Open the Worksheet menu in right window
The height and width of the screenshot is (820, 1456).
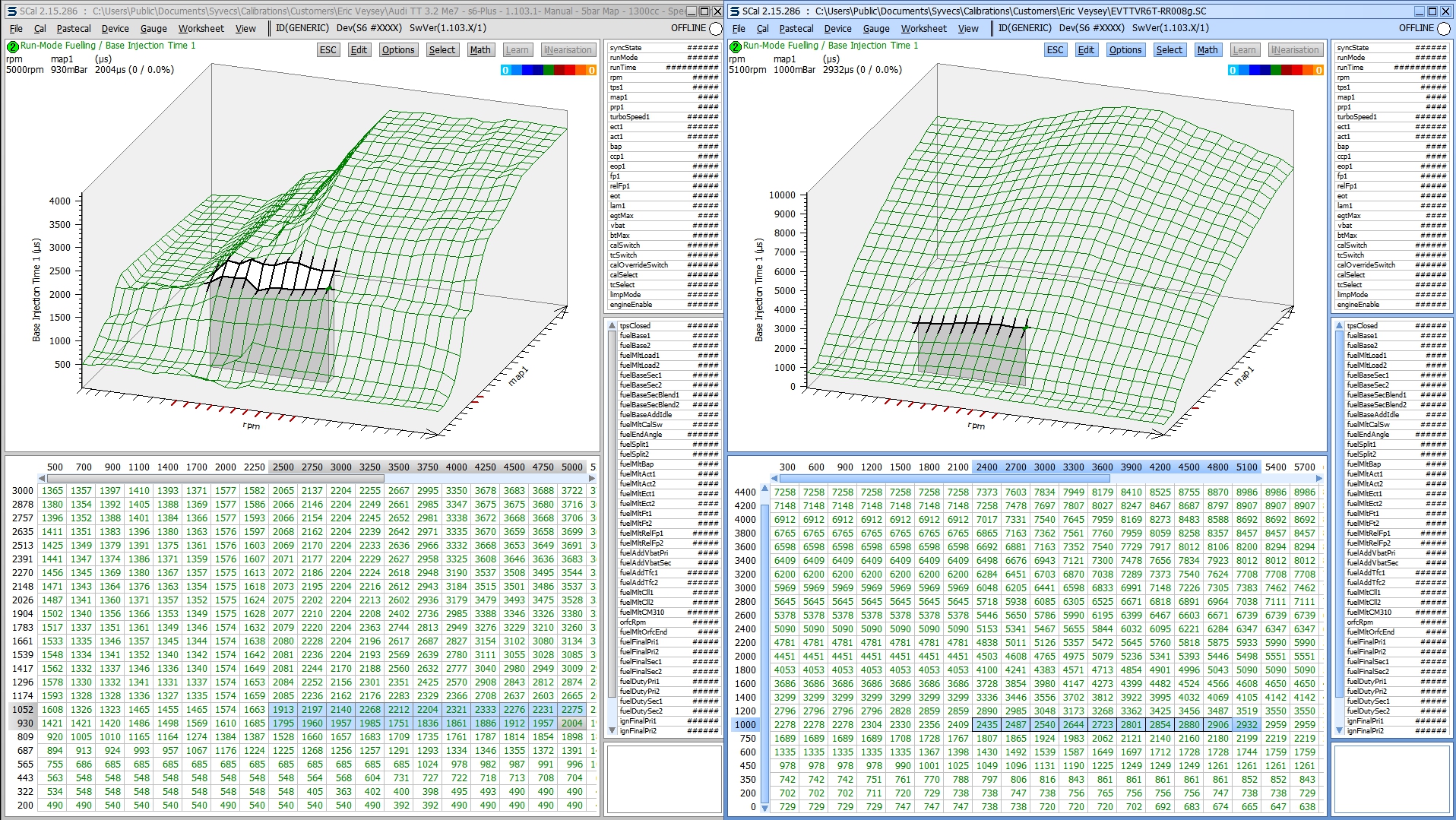click(923, 29)
